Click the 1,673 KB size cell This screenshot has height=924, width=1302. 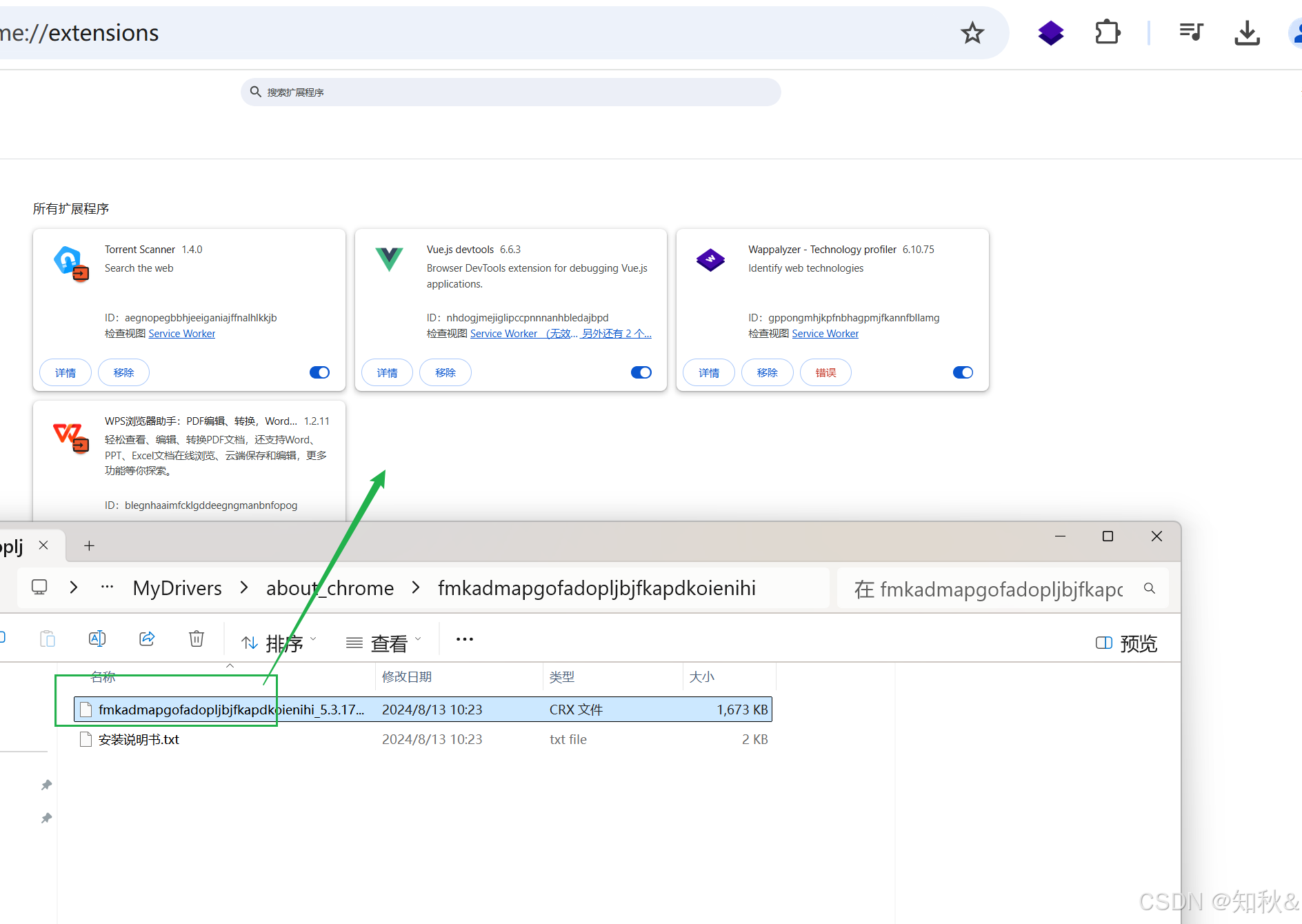(742, 710)
